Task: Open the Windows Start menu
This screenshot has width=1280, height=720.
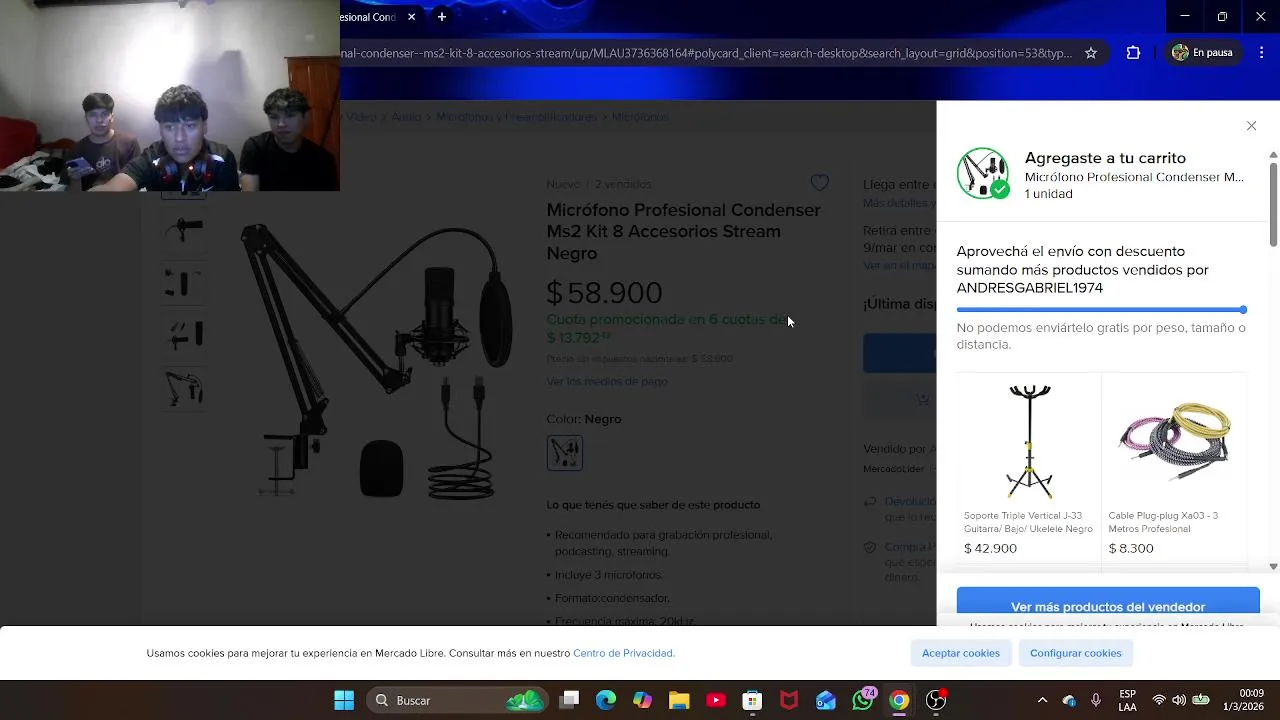Action: (344, 700)
